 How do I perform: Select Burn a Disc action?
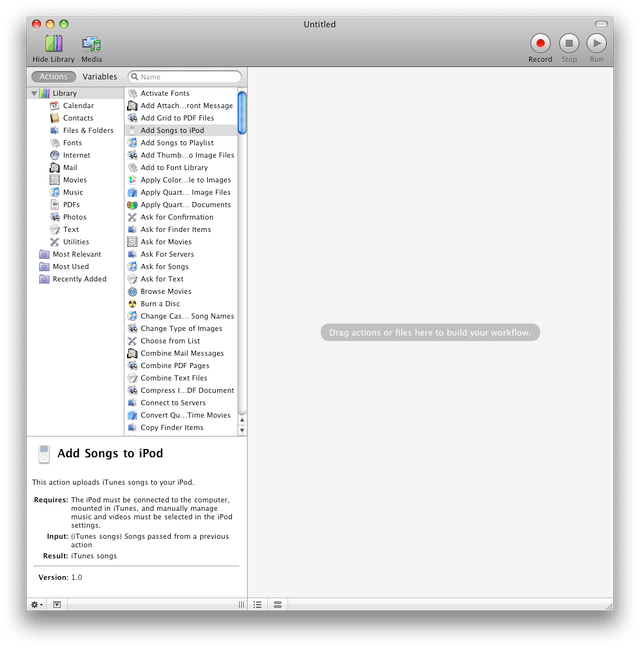tap(181, 304)
